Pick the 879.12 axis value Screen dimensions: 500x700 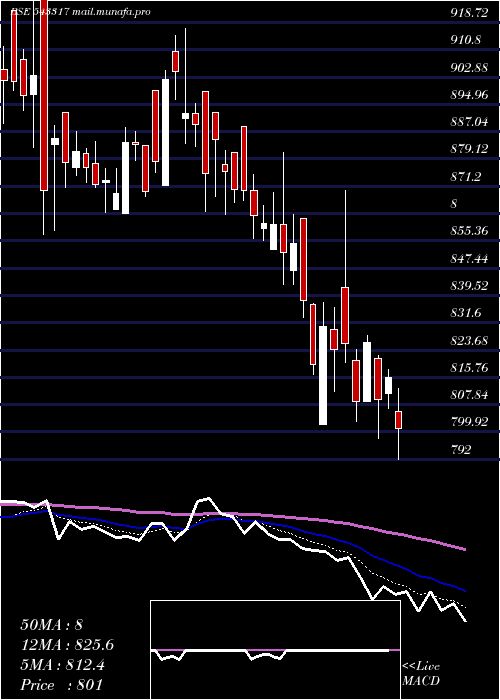pyautogui.click(x=469, y=149)
